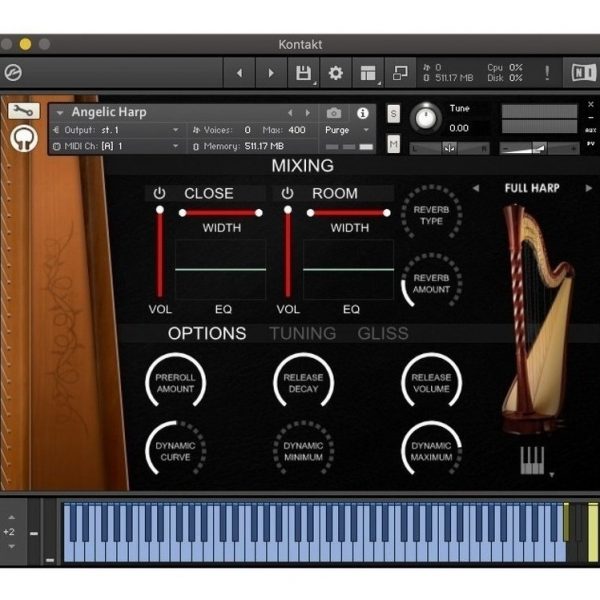Minimize the instrument header with dash icon
600x600 pixels.
(590, 117)
